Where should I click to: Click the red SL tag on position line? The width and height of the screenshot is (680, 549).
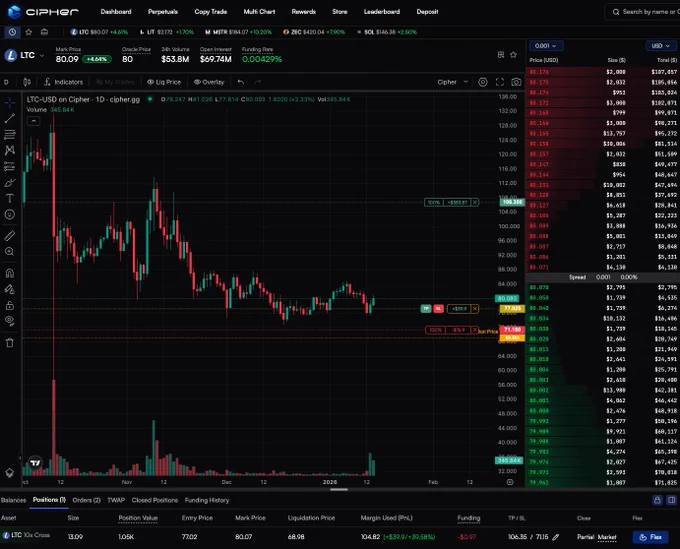click(438, 309)
